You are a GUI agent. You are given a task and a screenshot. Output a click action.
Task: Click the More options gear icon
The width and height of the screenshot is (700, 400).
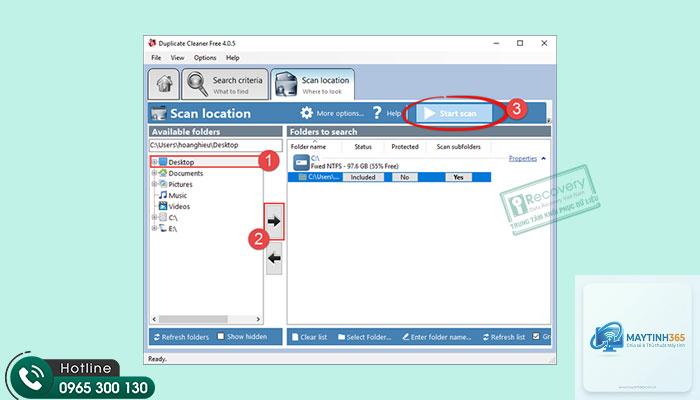pyautogui.click(x=306, y=113)
